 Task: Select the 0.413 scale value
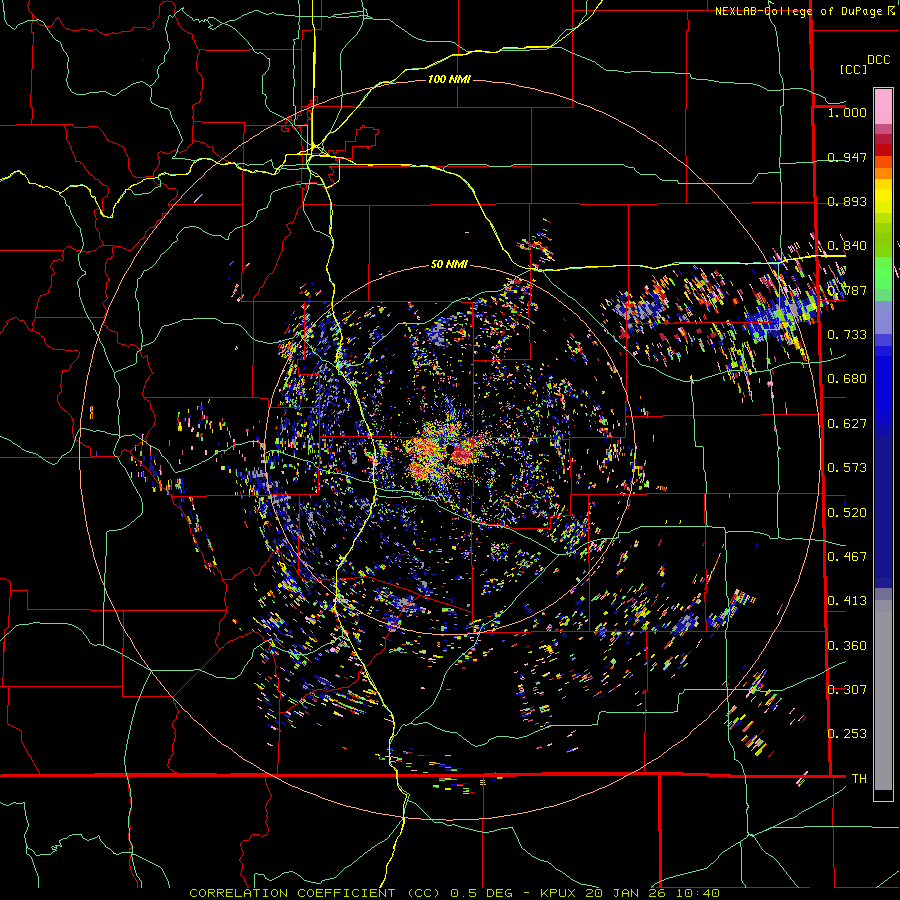[847, 601]
